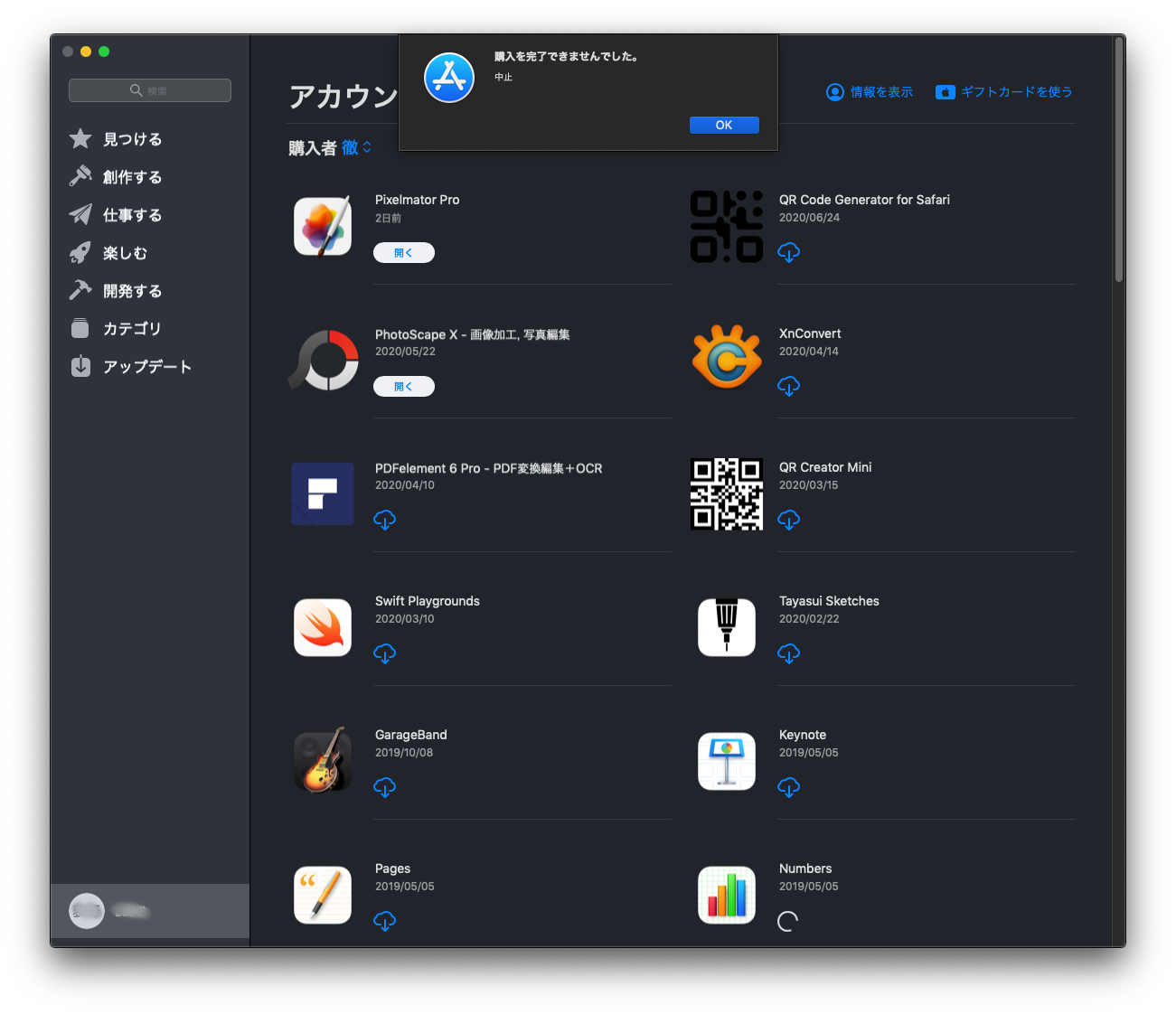Click the PDFelement 6 Pro app icon
The width and height of the screenshot is (1176, 1014).
tap(323, 493)
